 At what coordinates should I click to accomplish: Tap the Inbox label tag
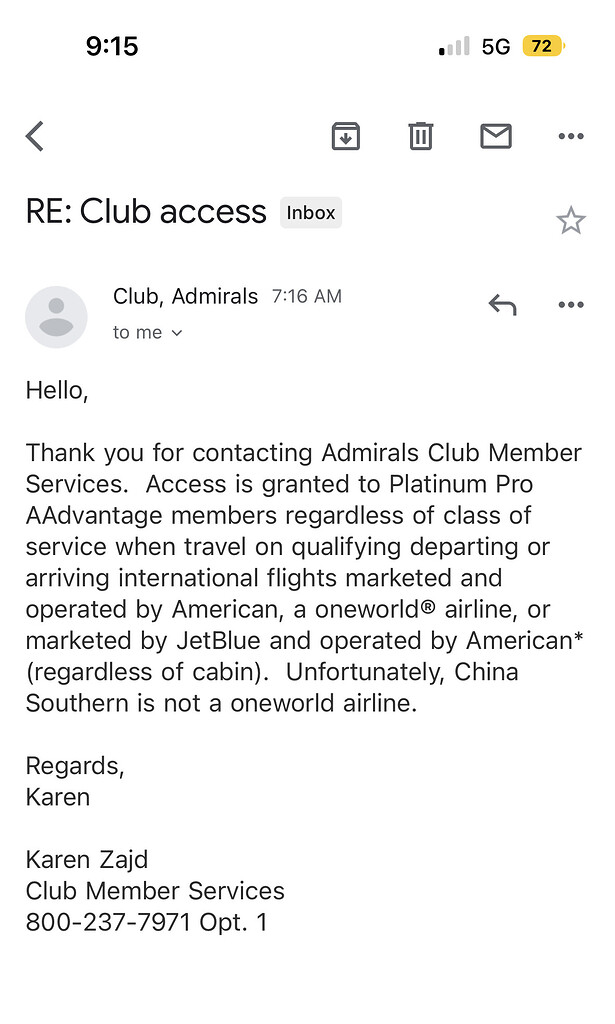(x=311, y=213)
